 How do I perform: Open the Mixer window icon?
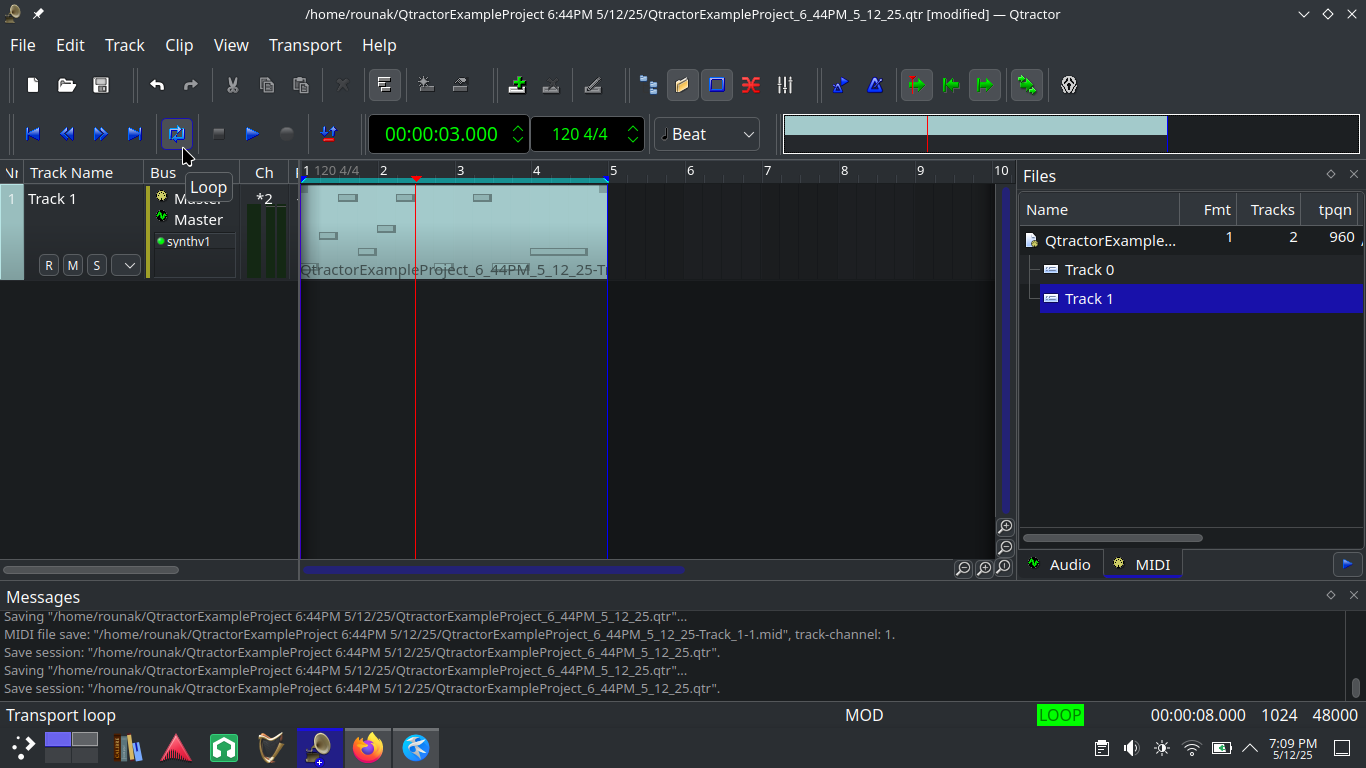point(785,85)
